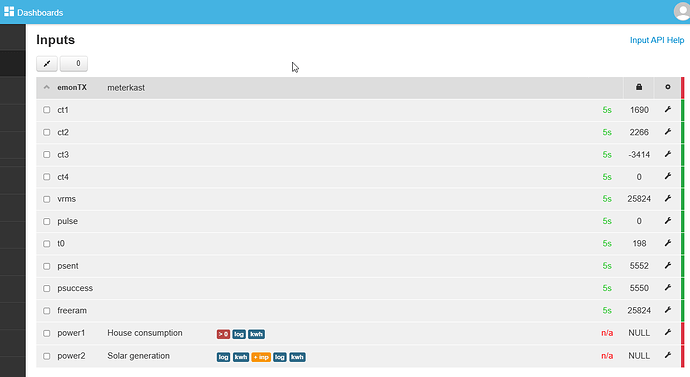
Task: Enable the power2 checkbox
Action: point(47,356)
